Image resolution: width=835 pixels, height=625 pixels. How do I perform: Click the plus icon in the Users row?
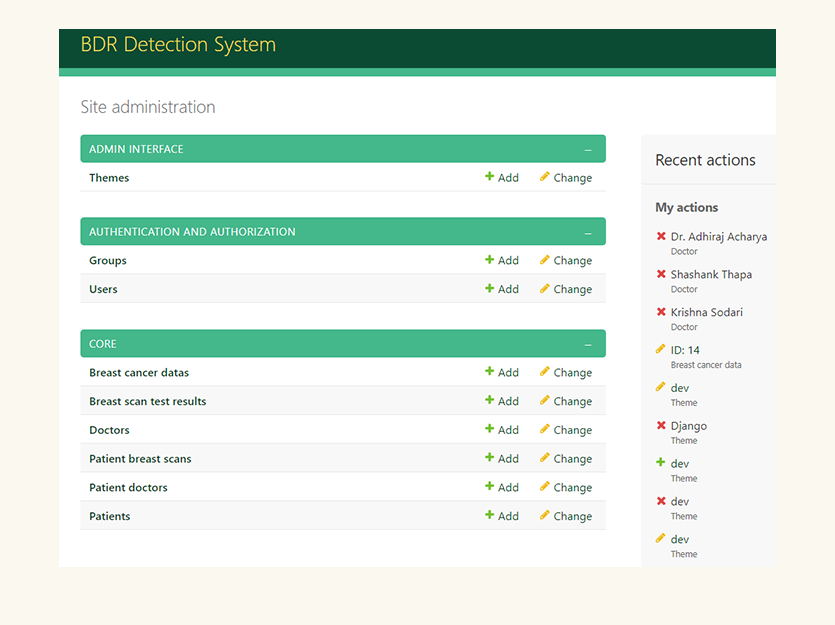pos(489,288)
